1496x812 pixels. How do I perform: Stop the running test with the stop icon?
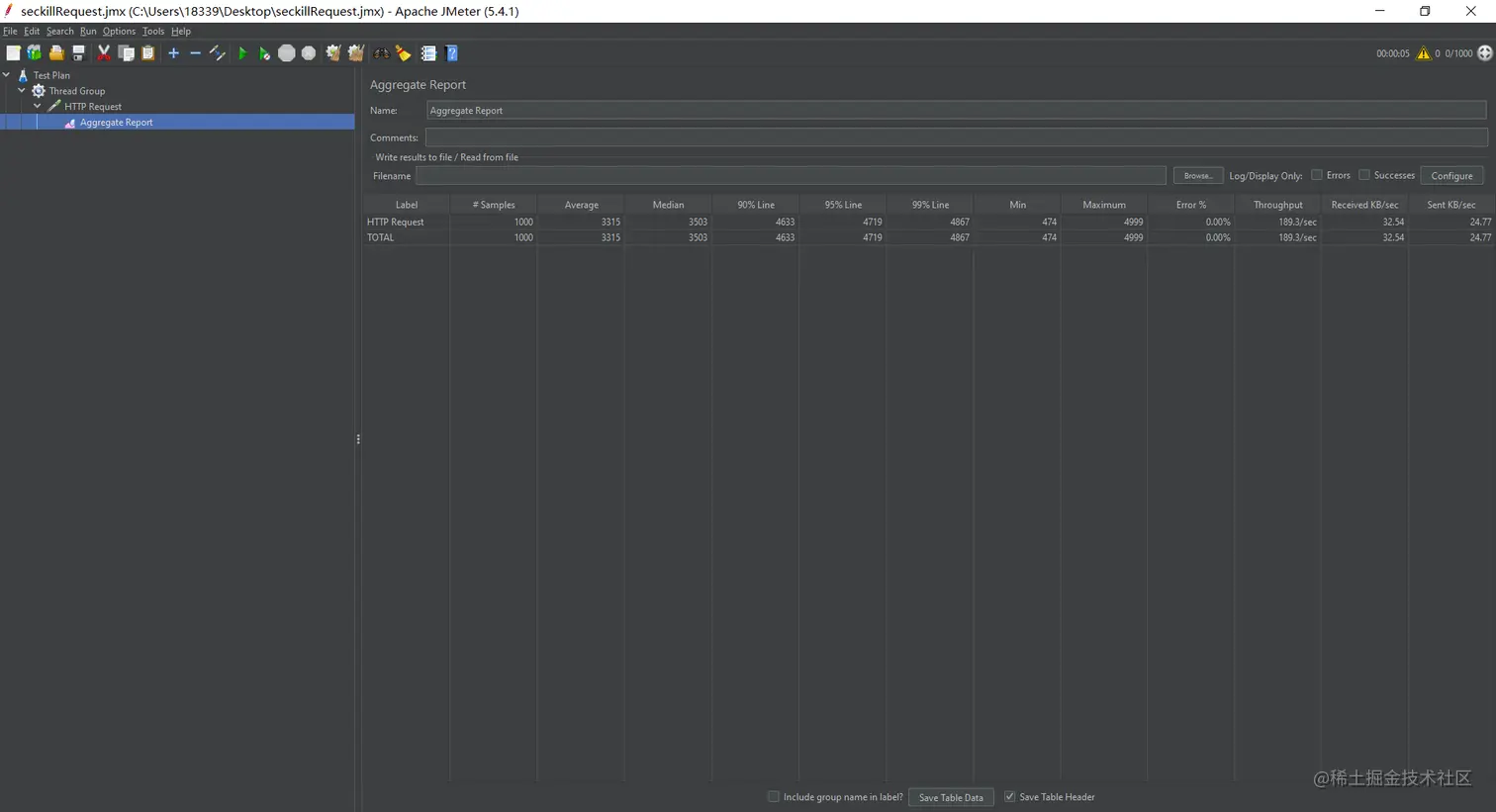(286, 53)
